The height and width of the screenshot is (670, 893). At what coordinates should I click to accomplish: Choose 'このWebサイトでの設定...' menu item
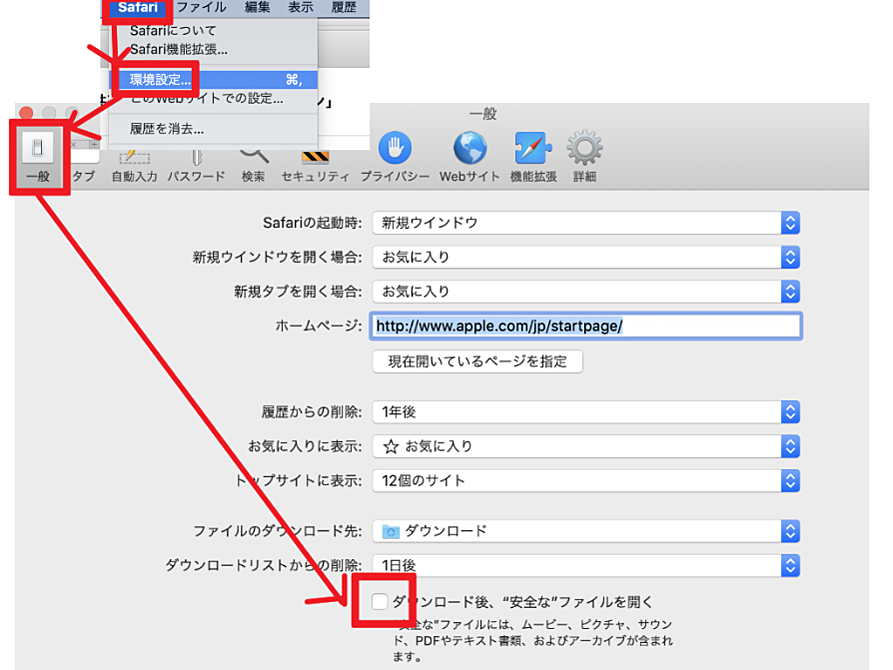[213, 99]
